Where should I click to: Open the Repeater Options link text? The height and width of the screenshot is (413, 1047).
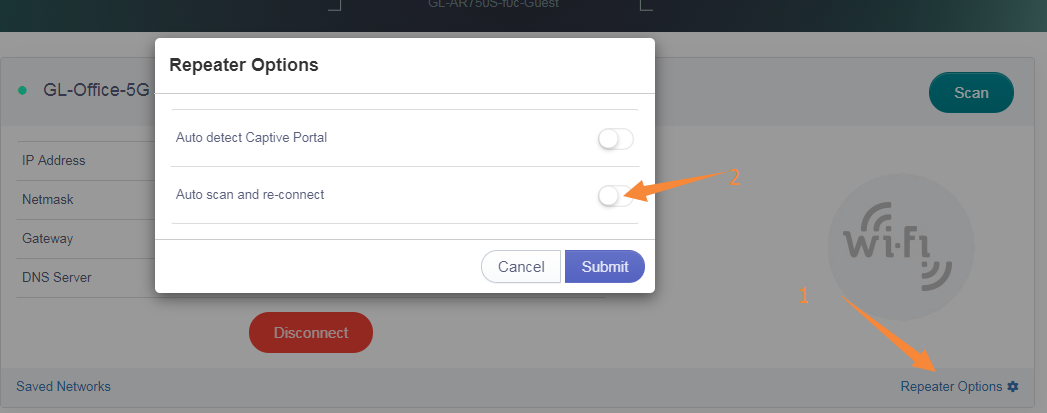[951, 386]
